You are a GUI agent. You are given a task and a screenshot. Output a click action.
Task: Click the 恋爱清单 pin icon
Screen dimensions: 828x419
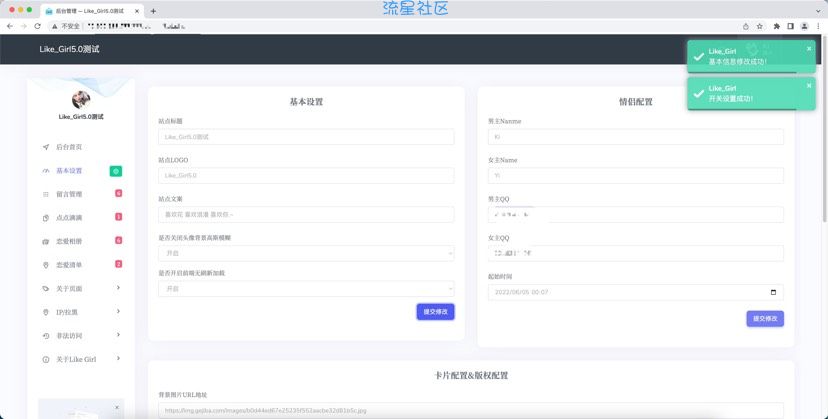(x=46, y=265)
